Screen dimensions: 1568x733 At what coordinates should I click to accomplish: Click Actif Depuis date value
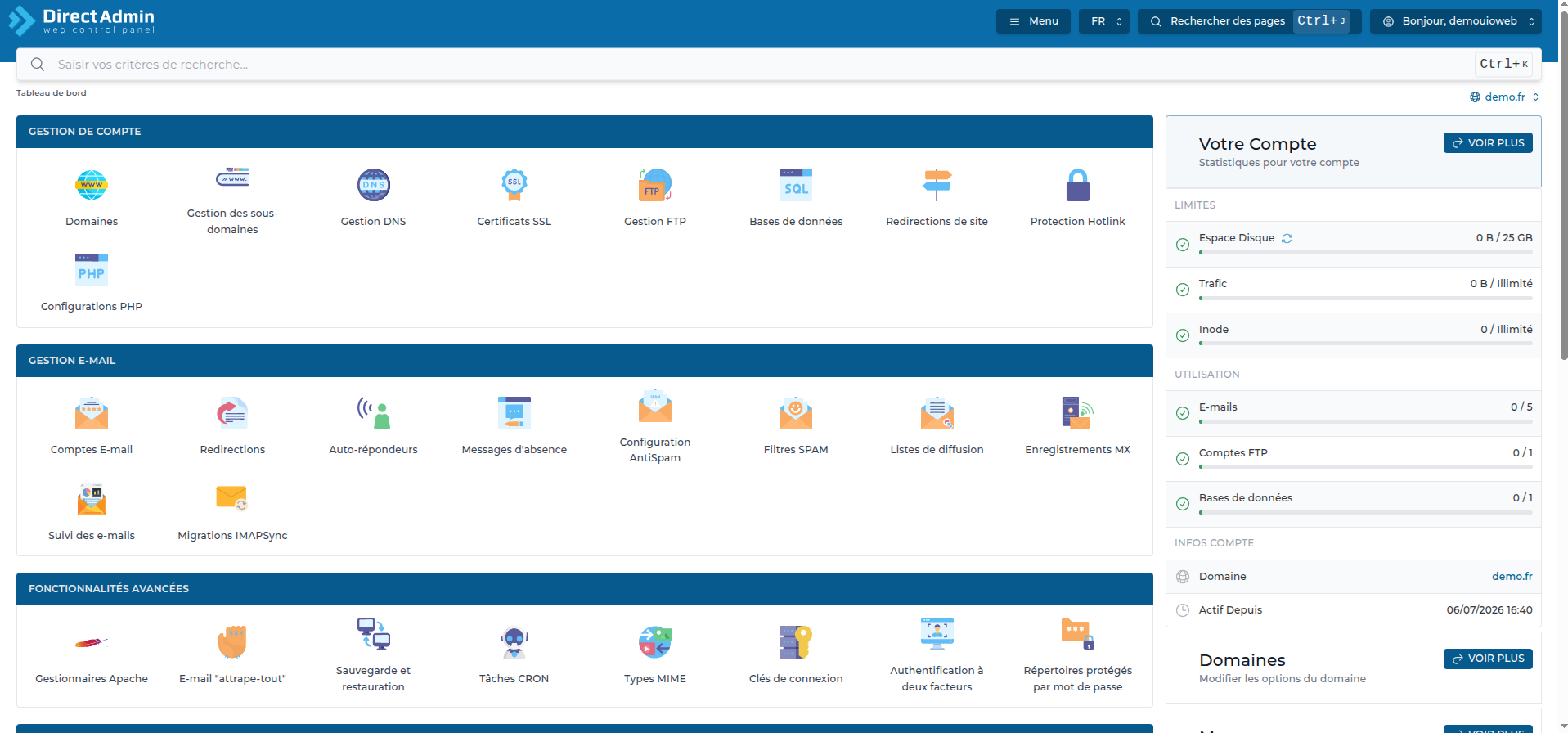pyautogui.click(x=1489, y=610)
